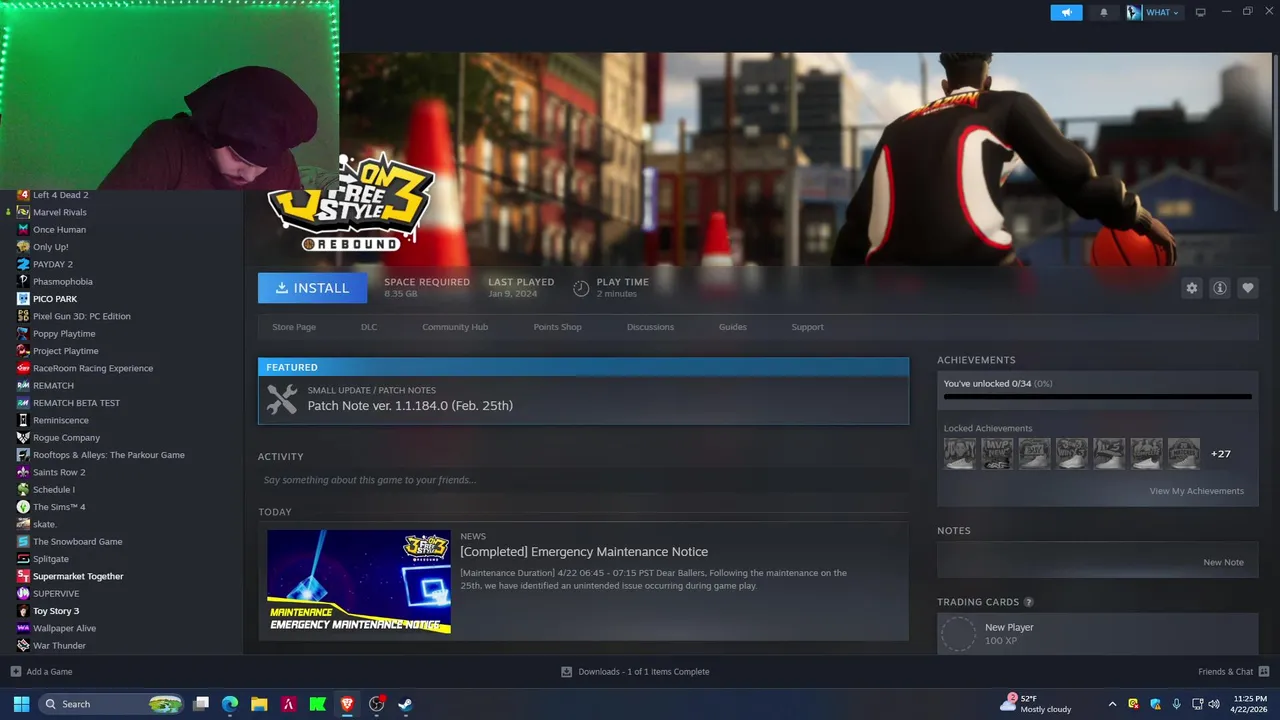The height and width of the screenshot is (720, 1280).
Task: Open the weather widget 52°F
Action: 1036,704
